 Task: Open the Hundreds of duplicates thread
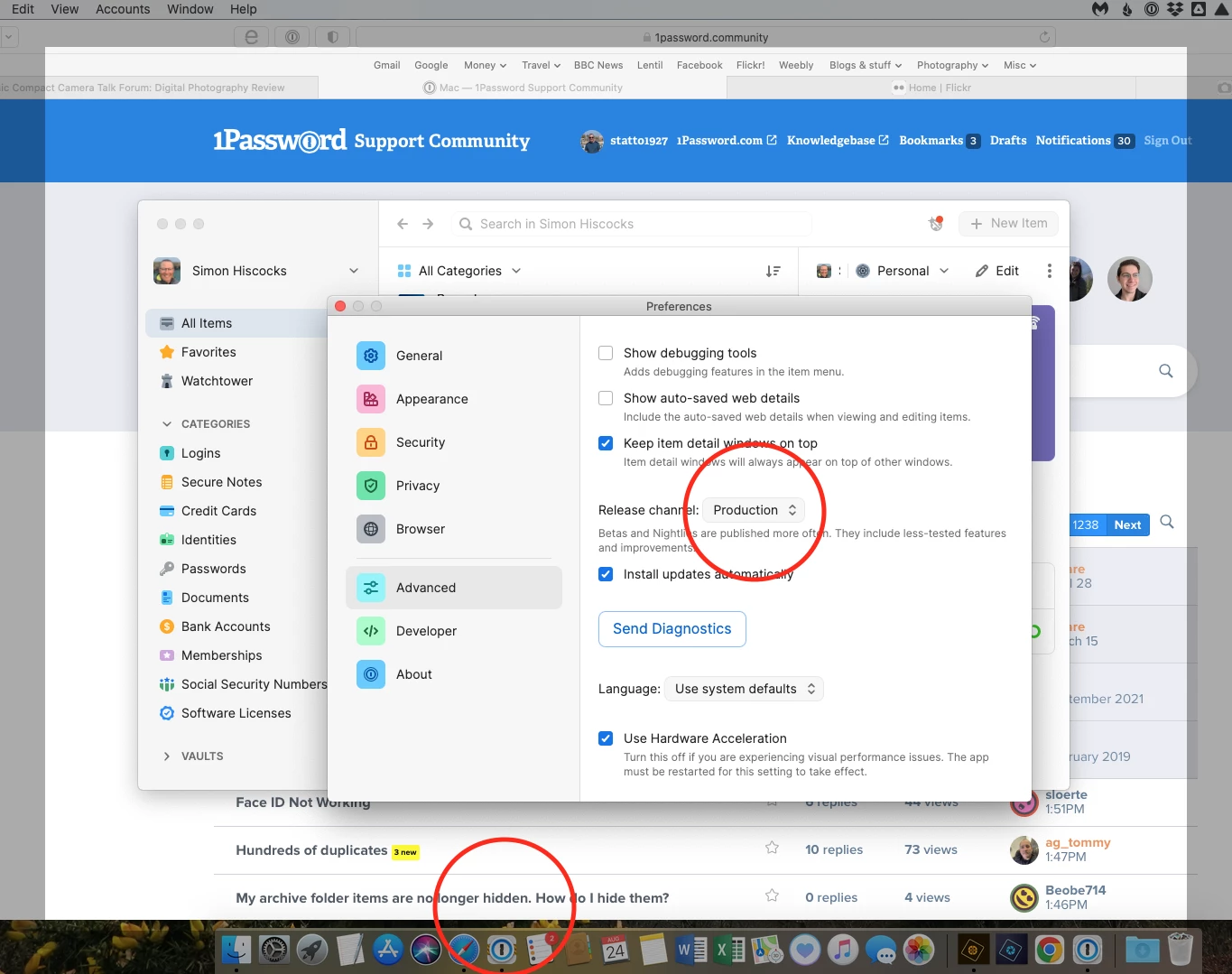pyautogui.click(x=311, y=850)
